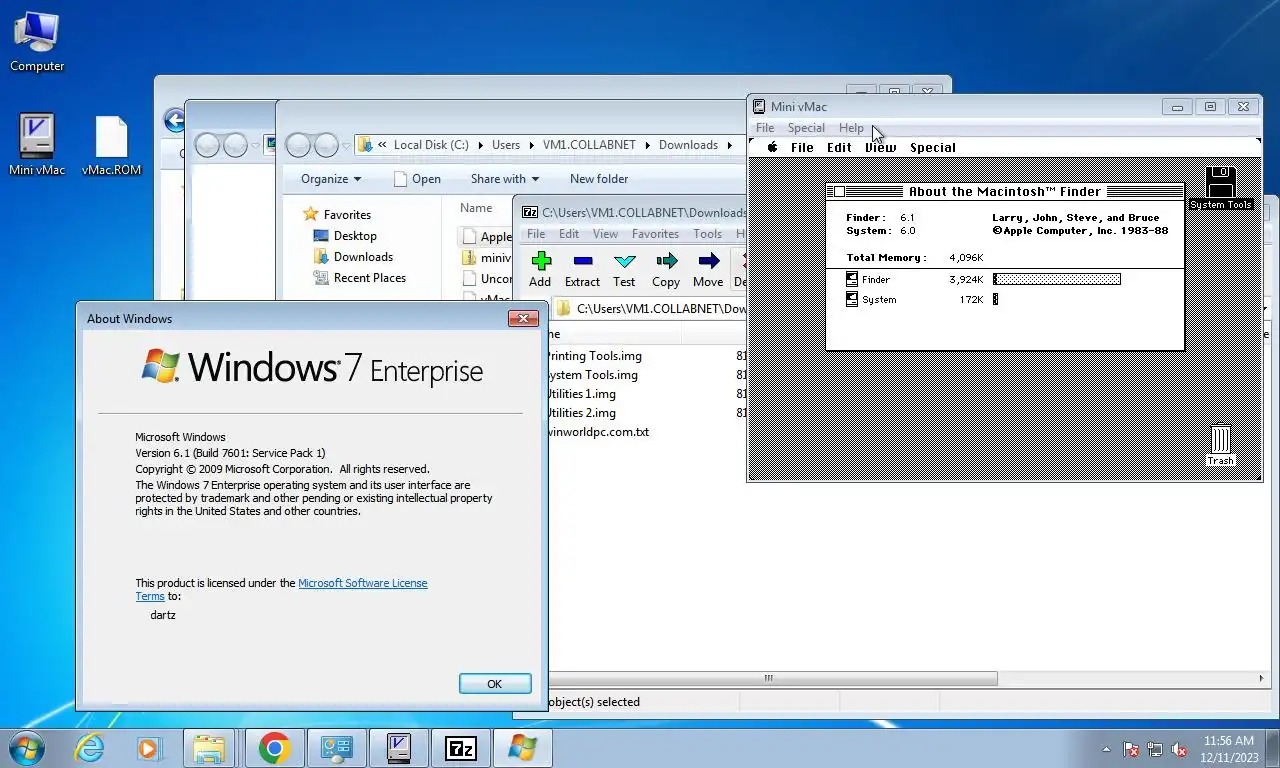This screenshot has width=1280, height=768.
Task: Select the Mini vMac desktop shortcut
Action: (37, 145)
